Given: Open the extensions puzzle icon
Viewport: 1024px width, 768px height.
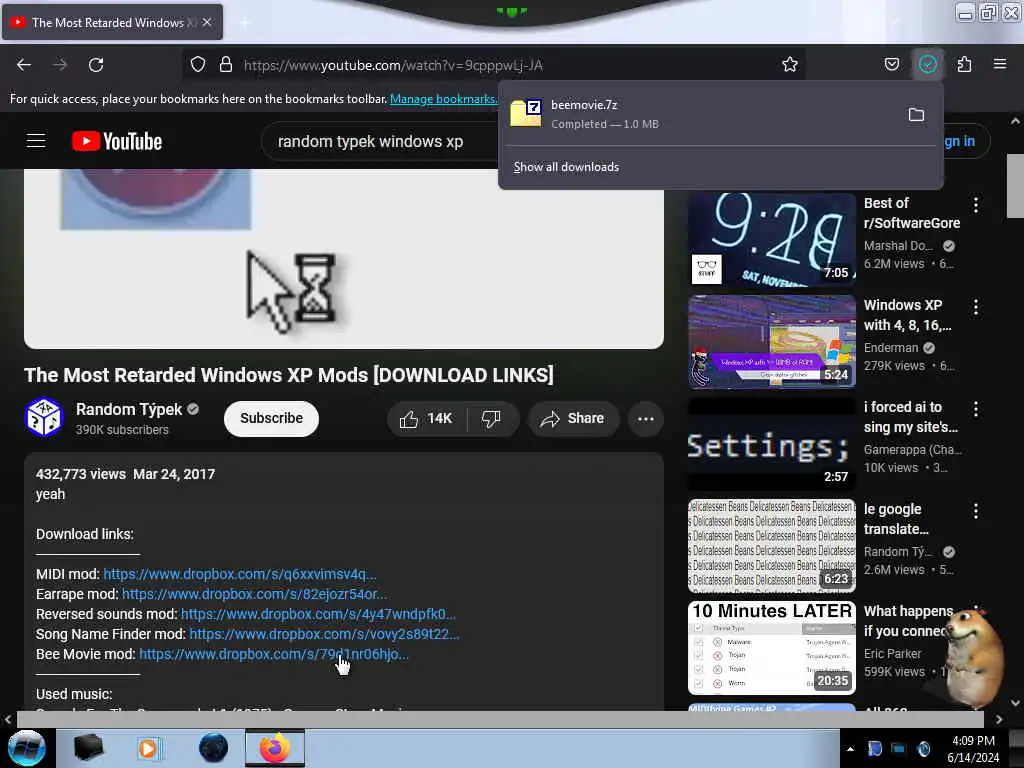Looking at the screenshot, I should click(x=964, y=65).
